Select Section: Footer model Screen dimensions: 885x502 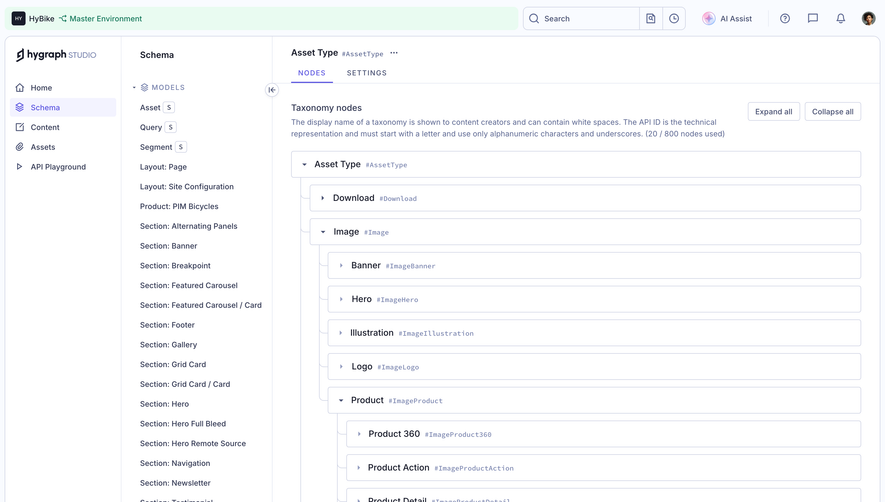coord(167,325)
